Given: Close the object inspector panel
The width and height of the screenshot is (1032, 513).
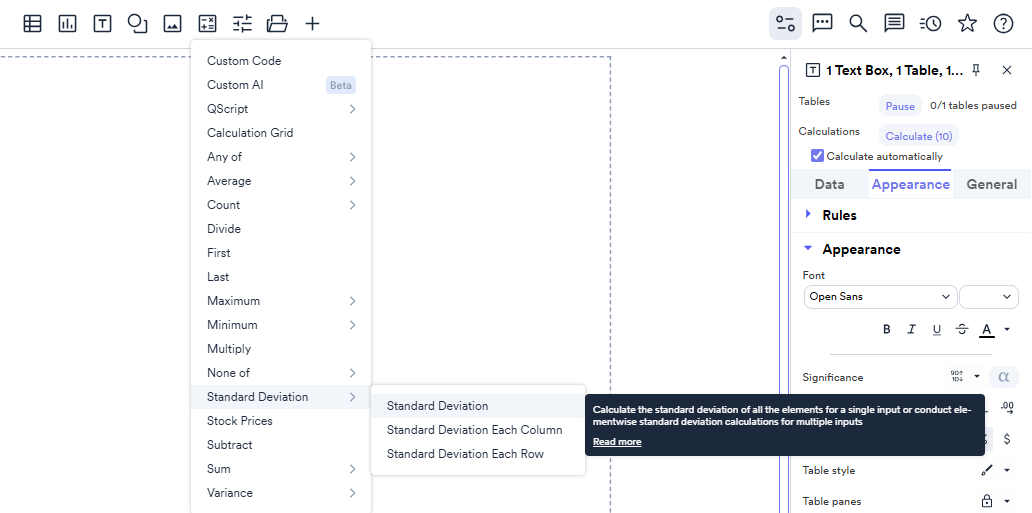Looking at the screenshot, I should (1006, 70).
